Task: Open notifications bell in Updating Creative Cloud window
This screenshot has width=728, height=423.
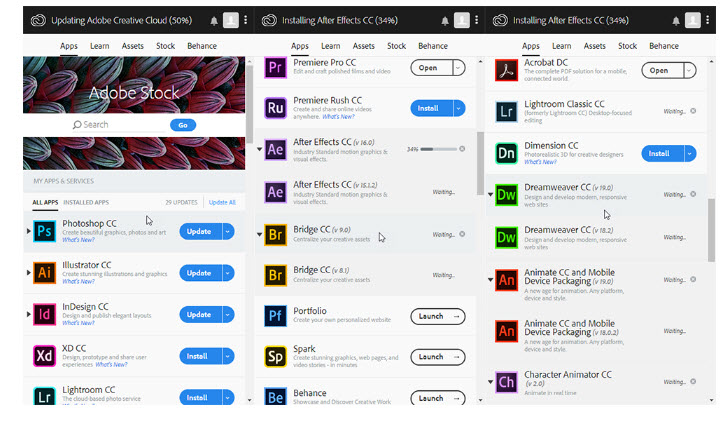Action: tap(214, 20)
